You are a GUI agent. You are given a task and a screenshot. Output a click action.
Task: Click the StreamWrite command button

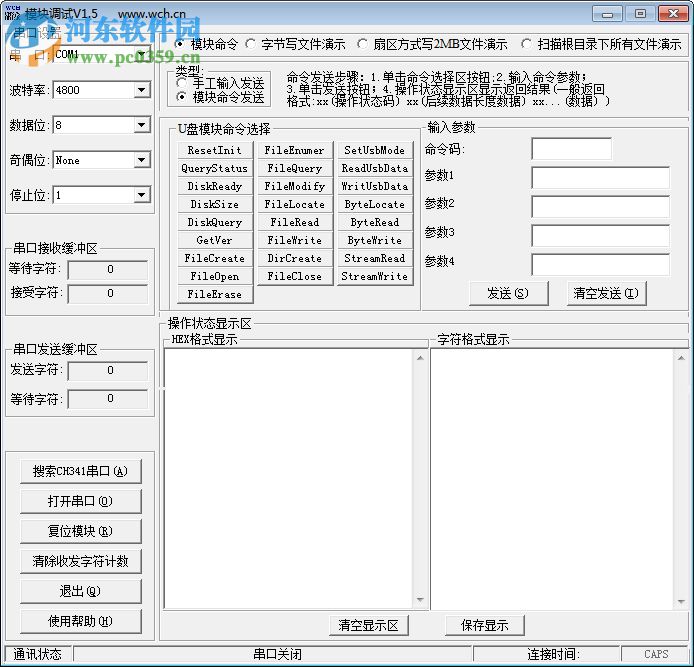(375, 276)
